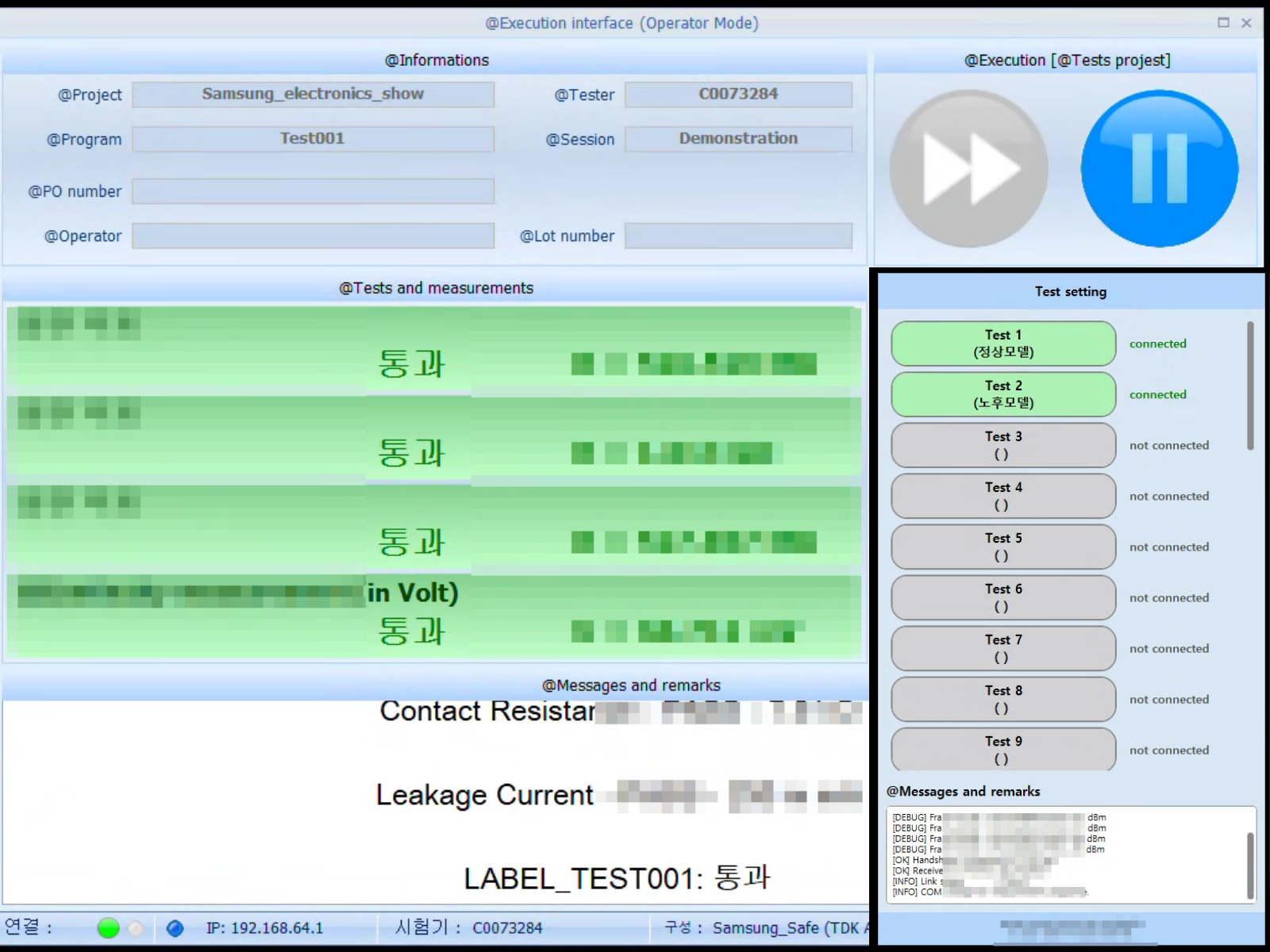Viewport: 1270px width, 952px height.
Task: Click the Program field showing Test001
Action: point(313,139)
